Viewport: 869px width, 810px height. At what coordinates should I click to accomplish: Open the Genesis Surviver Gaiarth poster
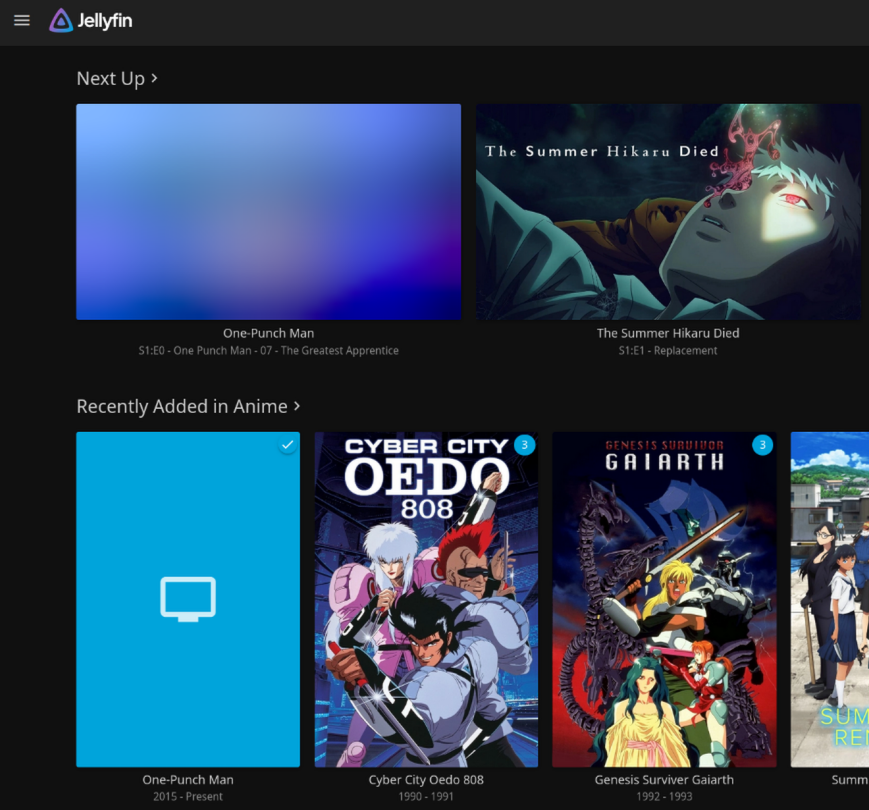[664, 599]
